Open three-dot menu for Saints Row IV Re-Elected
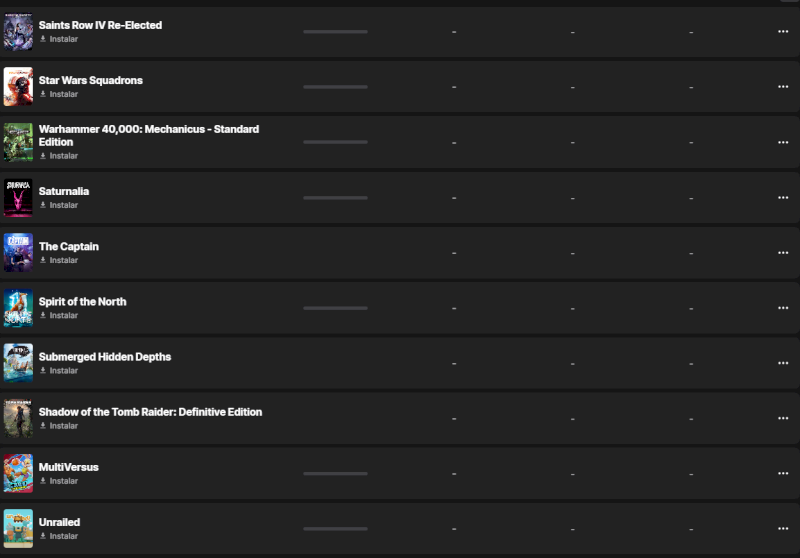Image resolution: width=800 pixels, height=558 pixels. tap(783, 32)
